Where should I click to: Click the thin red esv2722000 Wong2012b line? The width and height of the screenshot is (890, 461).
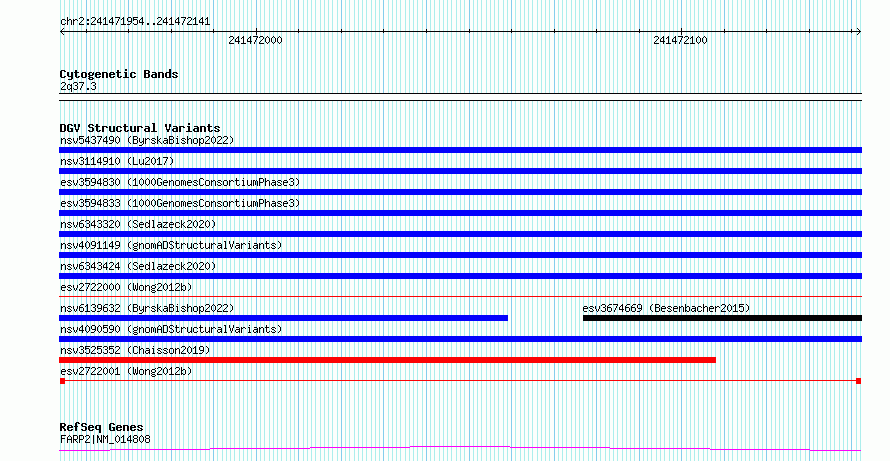click(x=461, y=296)
